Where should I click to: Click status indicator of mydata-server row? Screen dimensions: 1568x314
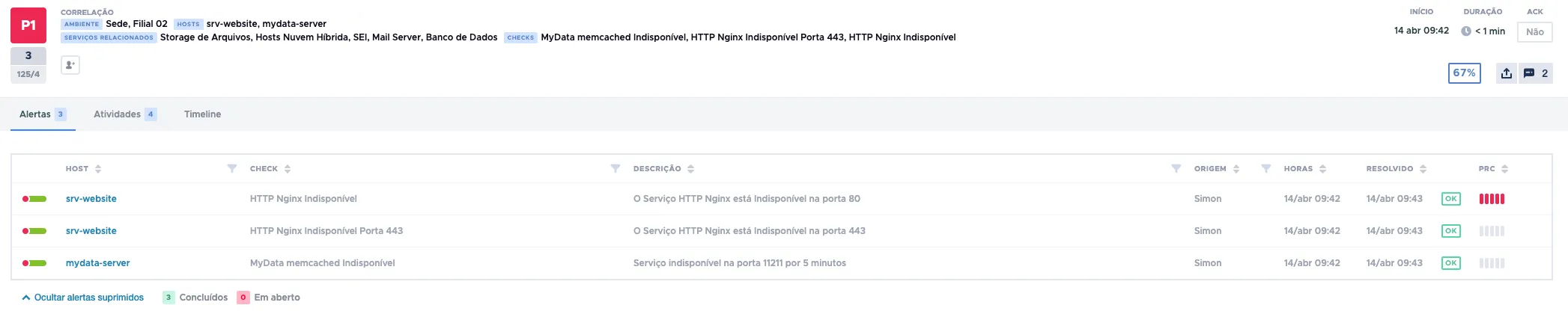(x=34, y=263)
